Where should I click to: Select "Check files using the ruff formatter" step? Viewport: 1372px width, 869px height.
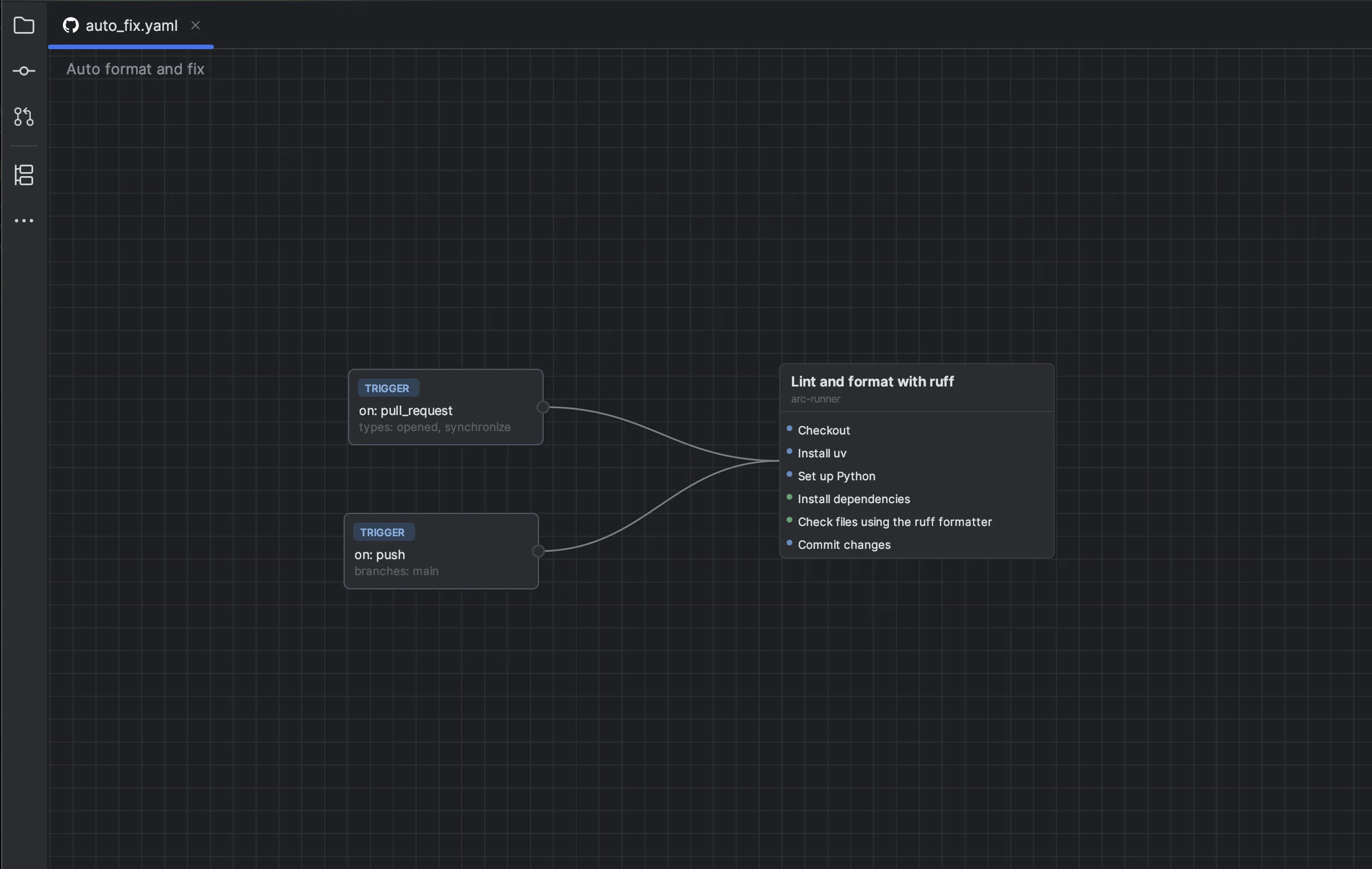coord(917,521)
